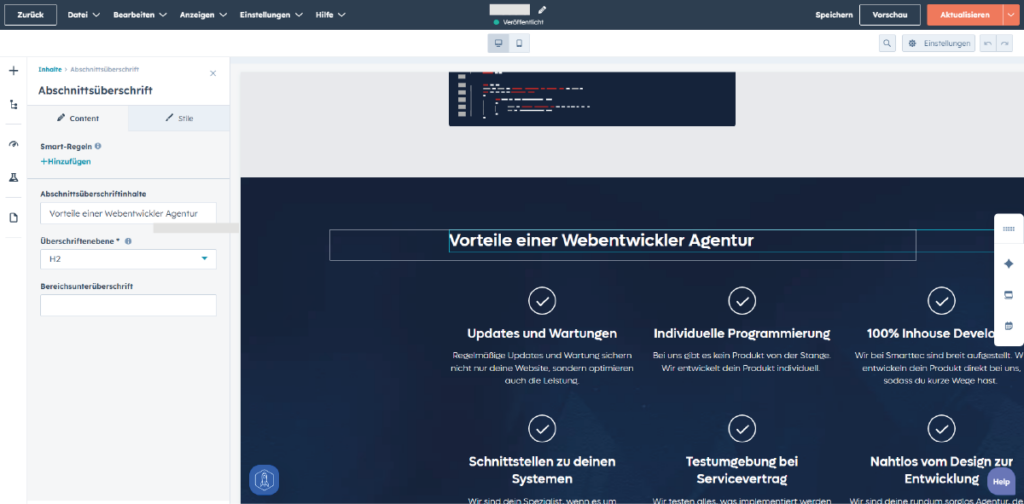Open the dropdown arrow beside Aktualisieren
Viewport: 1024px width, 504px height.
[1009, 15]
